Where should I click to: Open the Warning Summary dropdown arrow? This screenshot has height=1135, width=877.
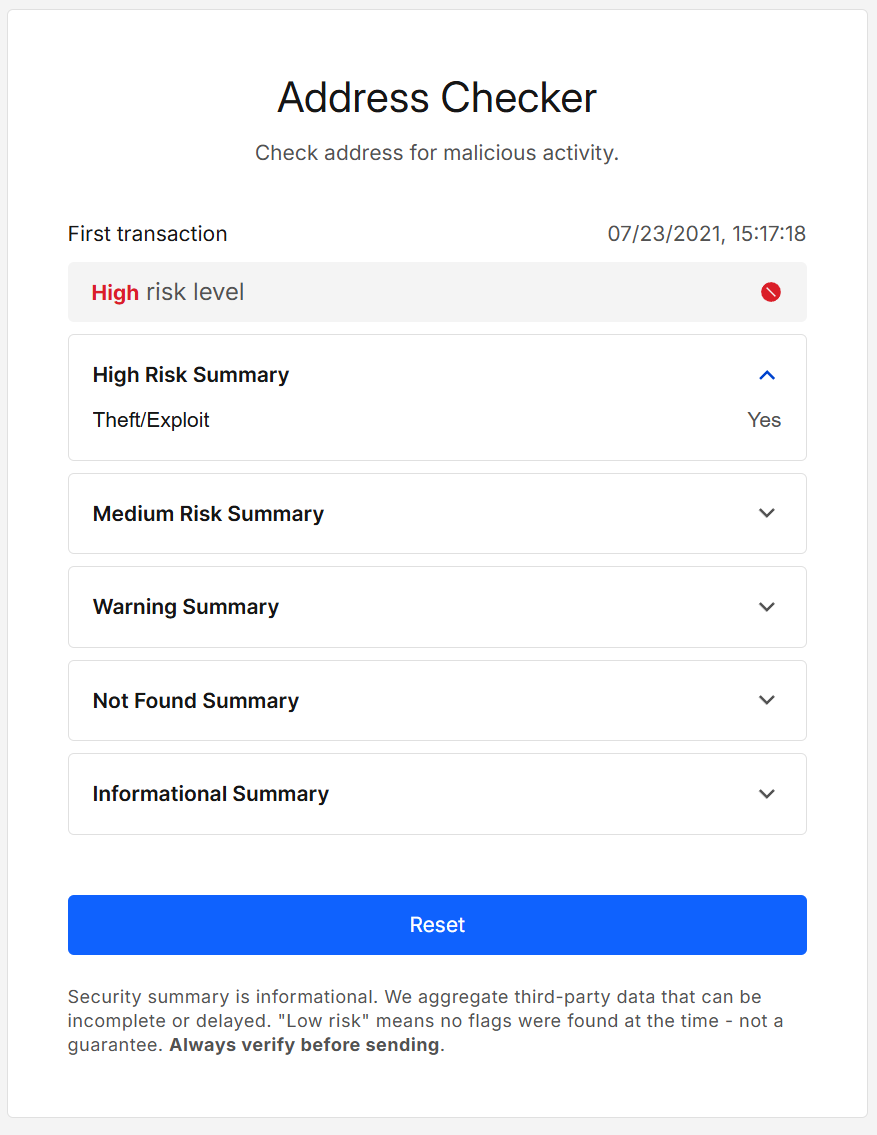(x=766, y=607)
